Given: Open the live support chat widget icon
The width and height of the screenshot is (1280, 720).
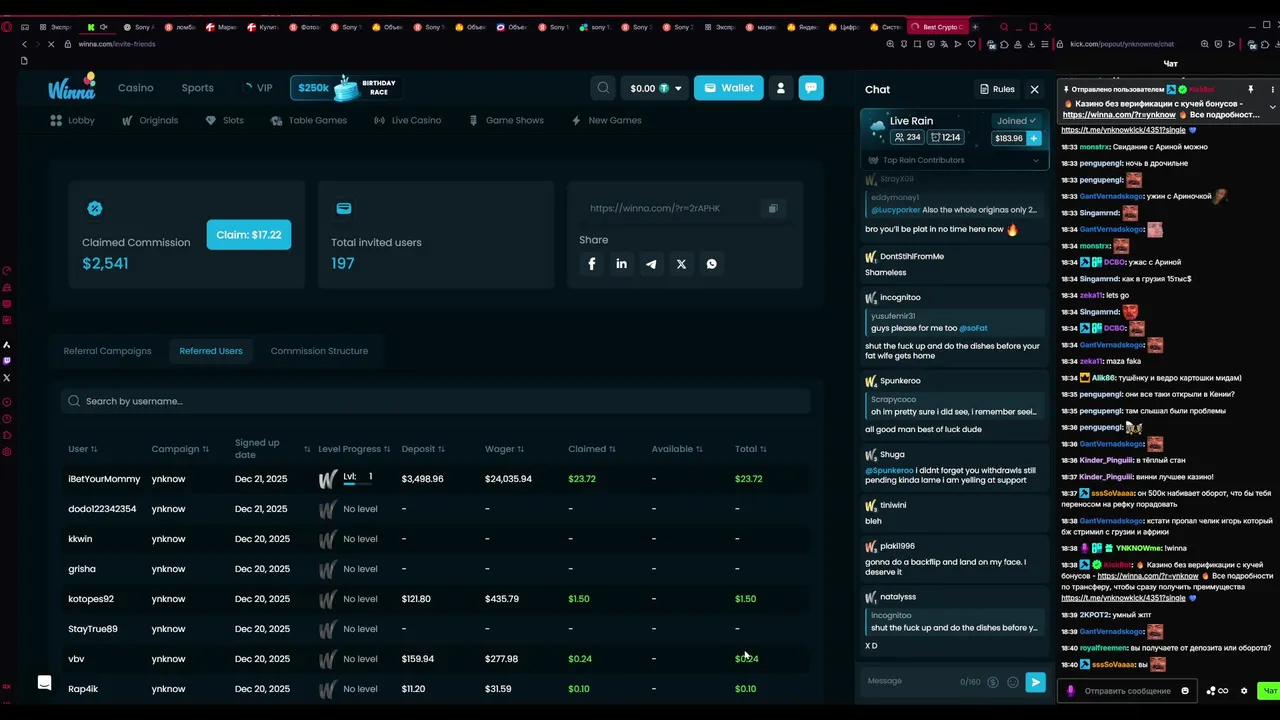Looking at the screenshot, I should pos(44,682).
